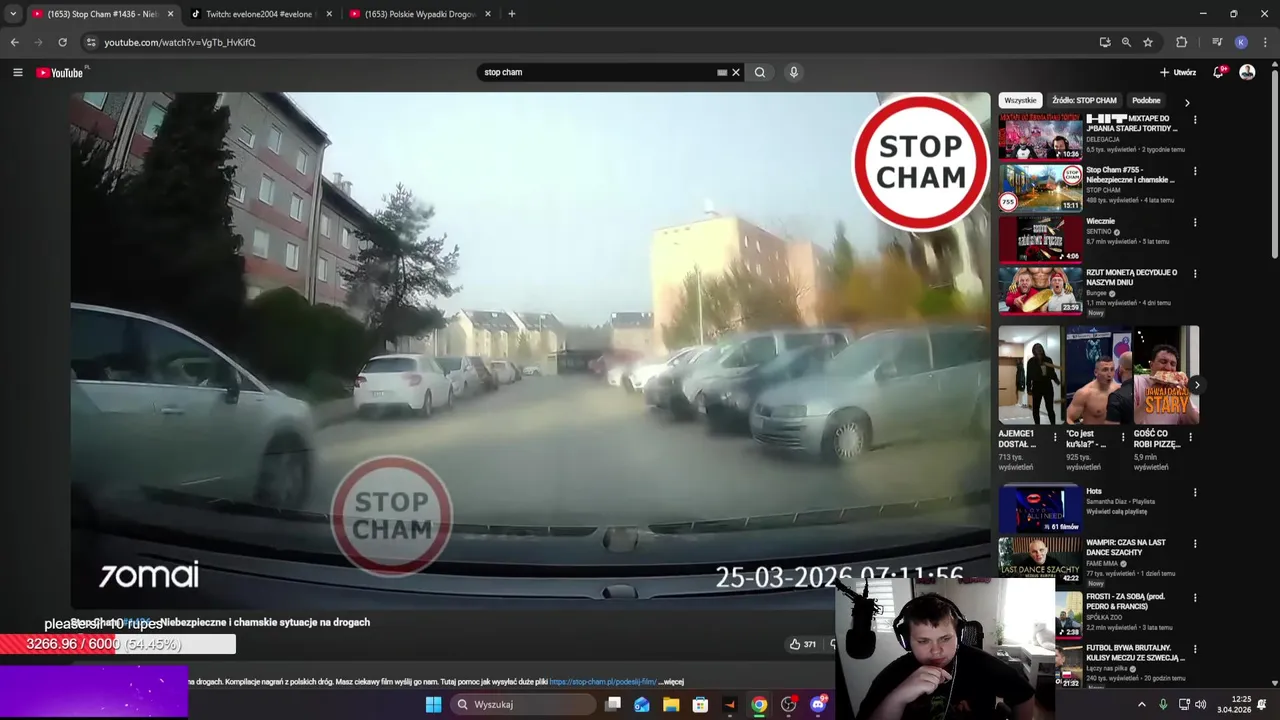
Task: Select the Wszystkie filter chip
Action: (1020, 101)
